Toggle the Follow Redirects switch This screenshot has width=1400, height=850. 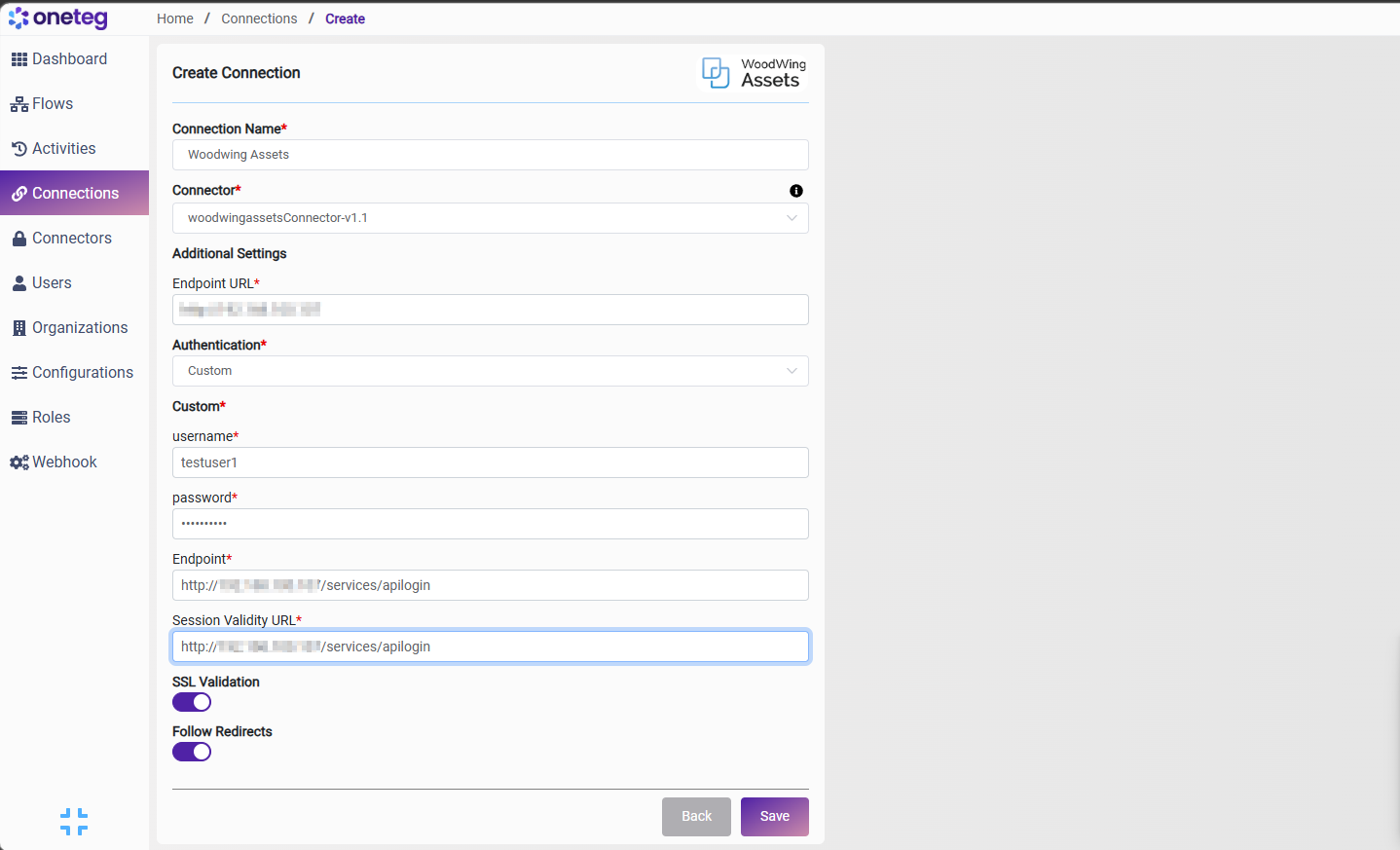coord(192,752)
